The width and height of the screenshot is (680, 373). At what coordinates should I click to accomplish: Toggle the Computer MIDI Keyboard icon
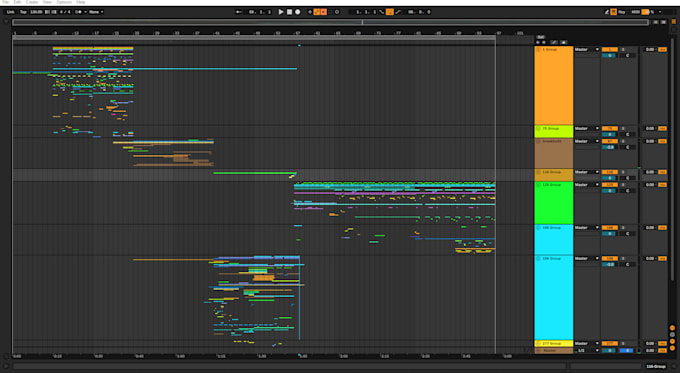614,12
